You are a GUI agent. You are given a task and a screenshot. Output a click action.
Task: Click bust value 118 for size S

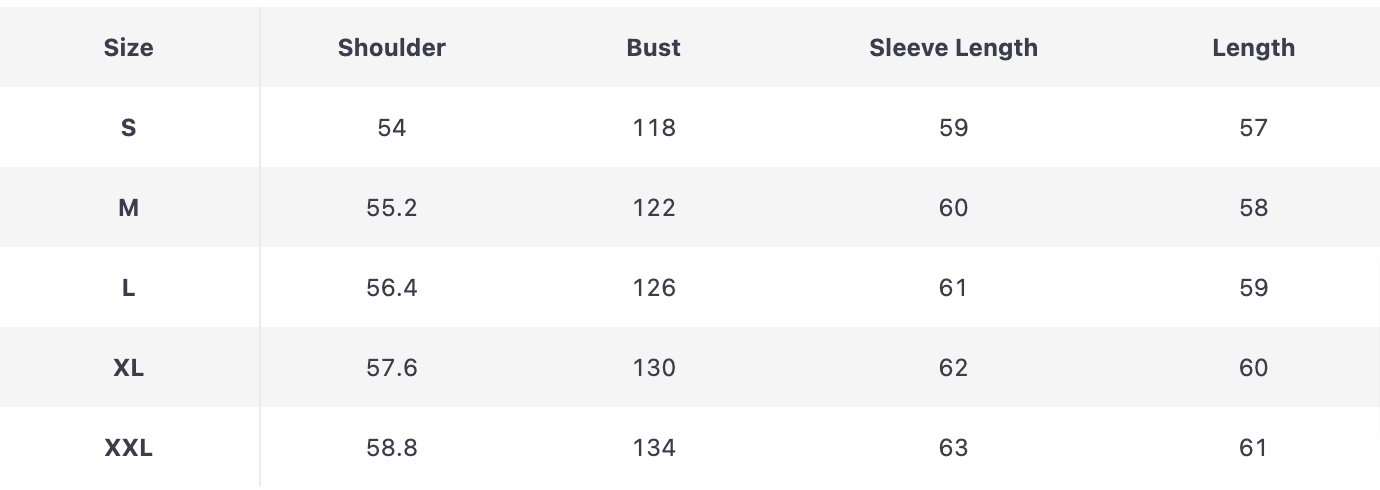pos(654,128)
